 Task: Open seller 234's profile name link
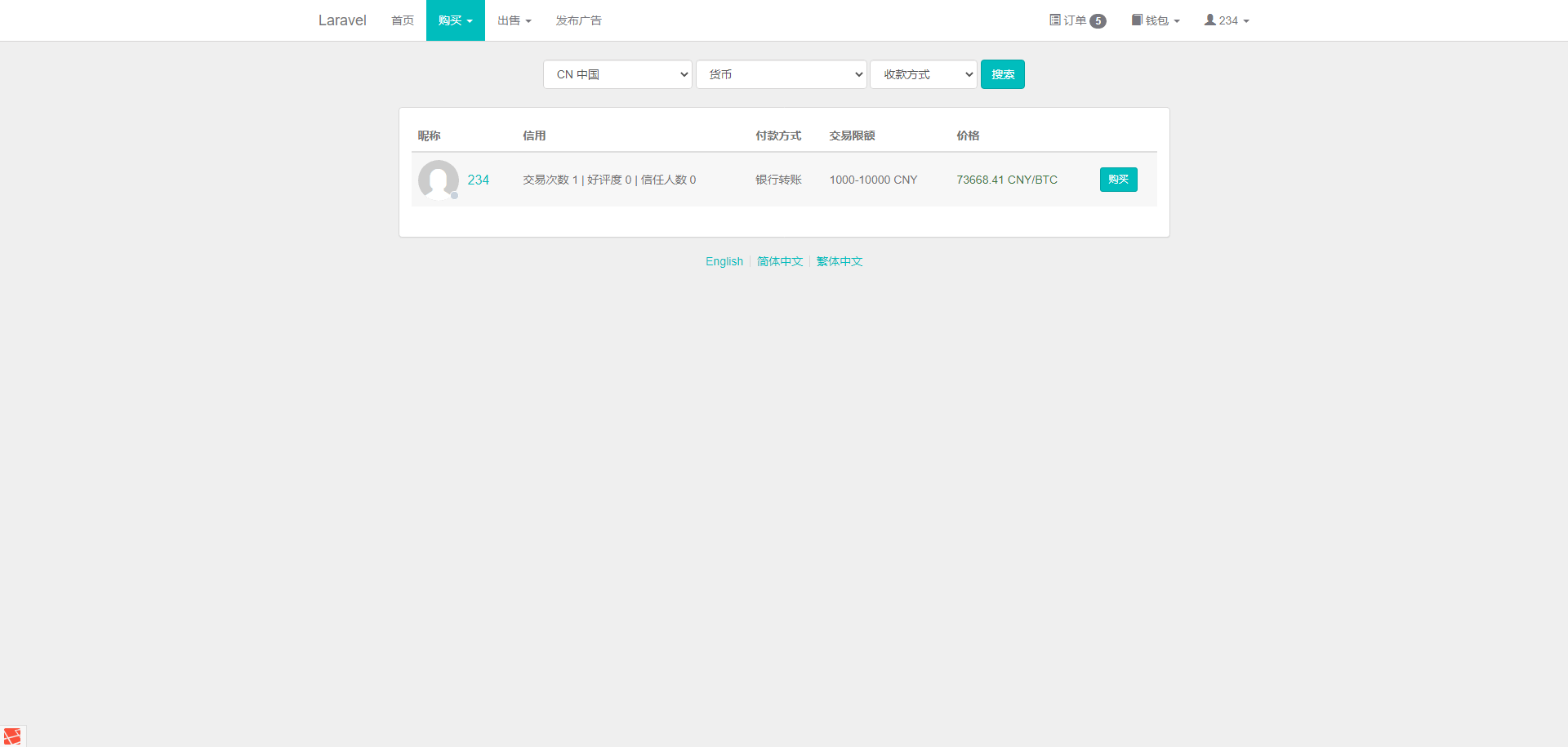(478, 180)
